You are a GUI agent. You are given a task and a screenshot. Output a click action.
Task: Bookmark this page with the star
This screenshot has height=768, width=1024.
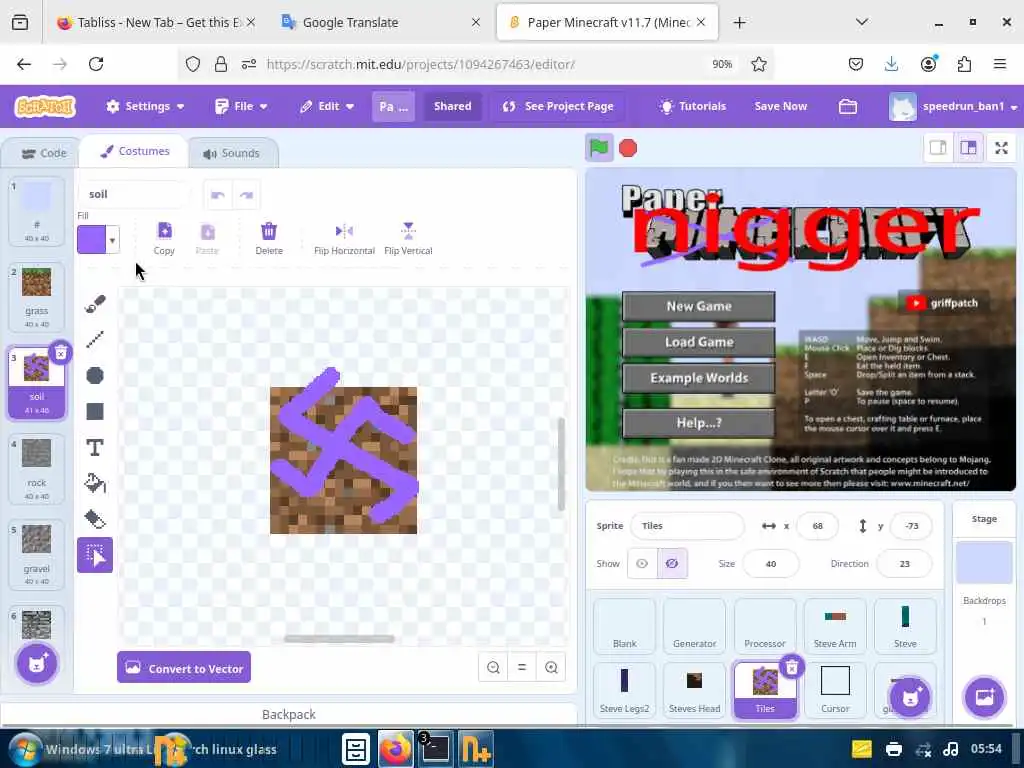(x=758, y=64)
